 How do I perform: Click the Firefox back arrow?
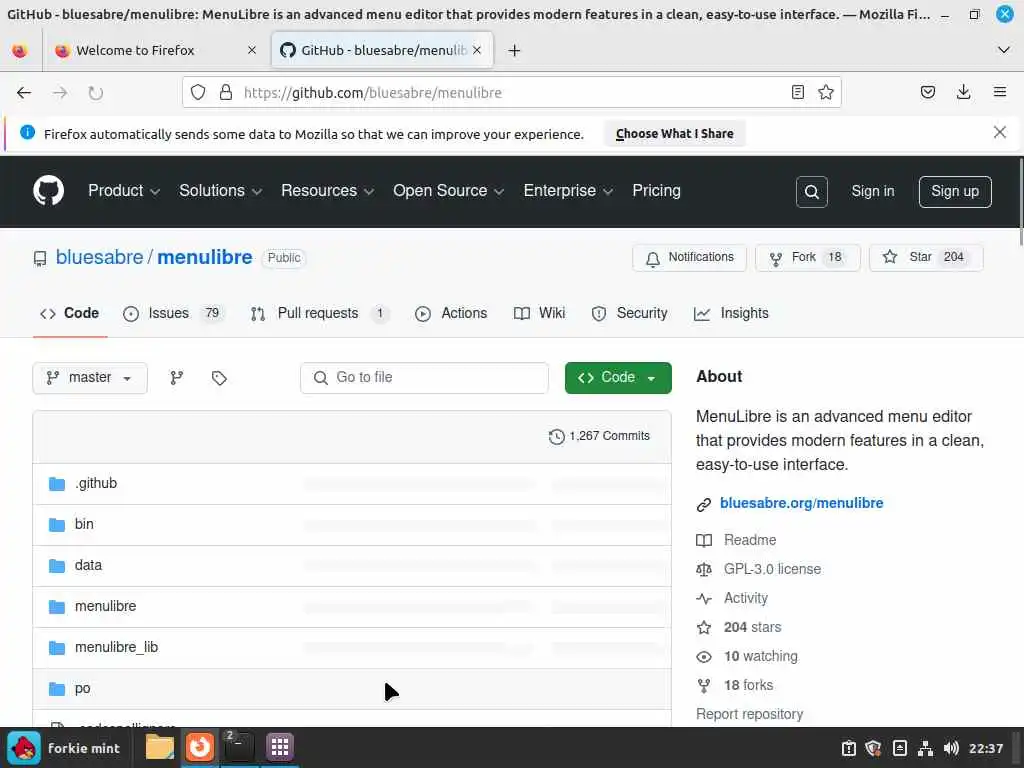pos(24,93)
